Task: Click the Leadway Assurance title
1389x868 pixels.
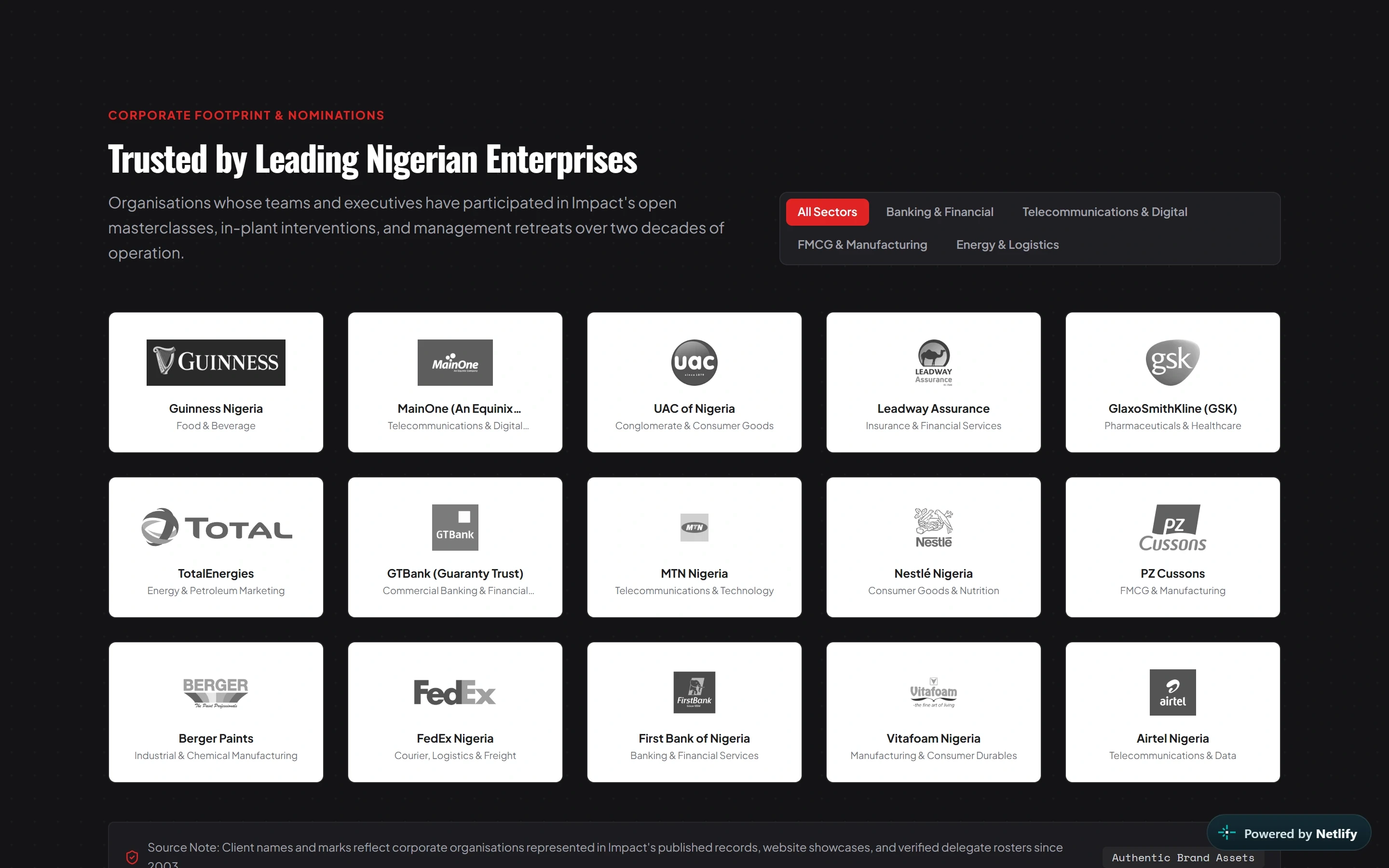Action: tap(933, 409)
